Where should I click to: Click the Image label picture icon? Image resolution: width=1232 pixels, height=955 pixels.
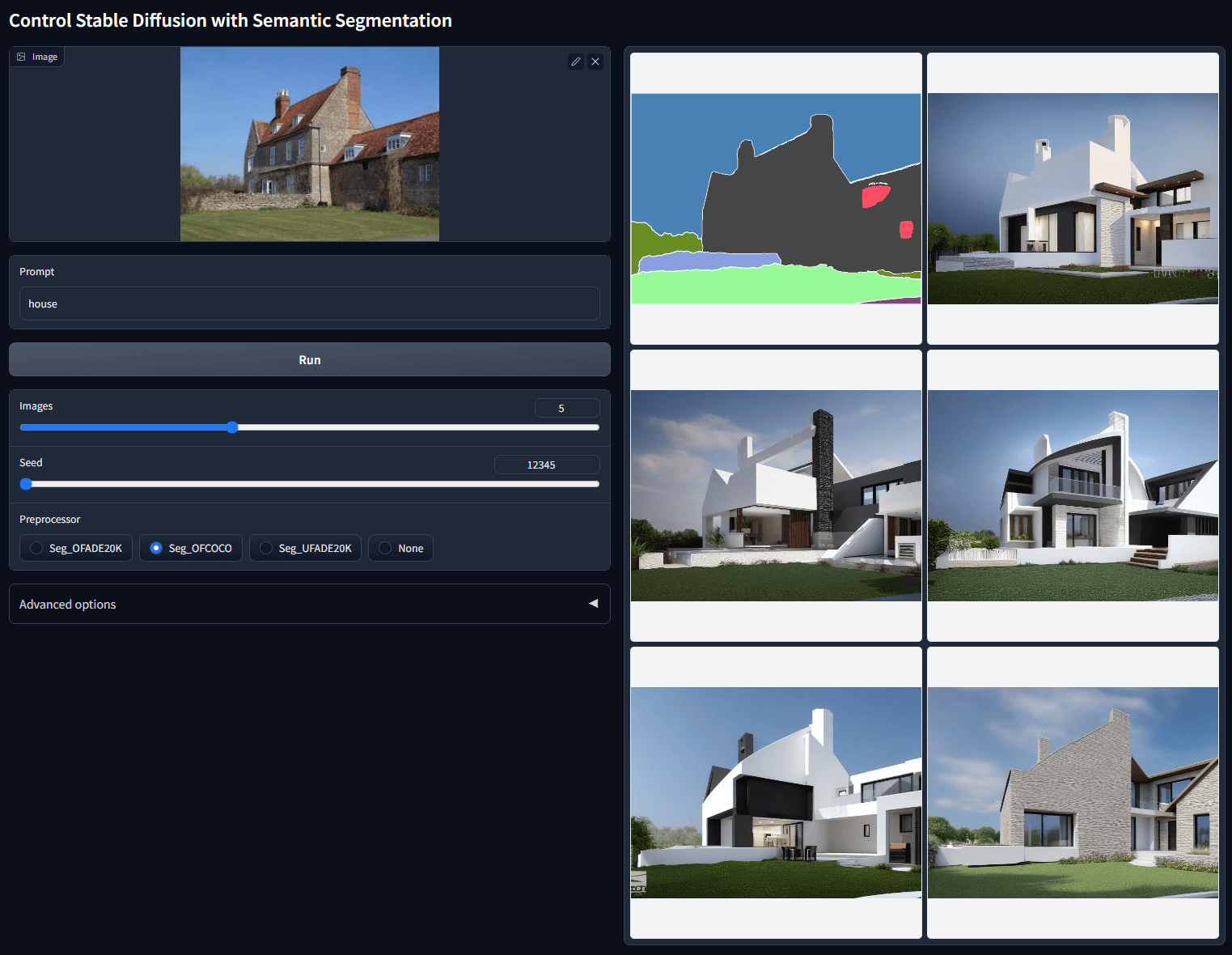click(20, 56)
